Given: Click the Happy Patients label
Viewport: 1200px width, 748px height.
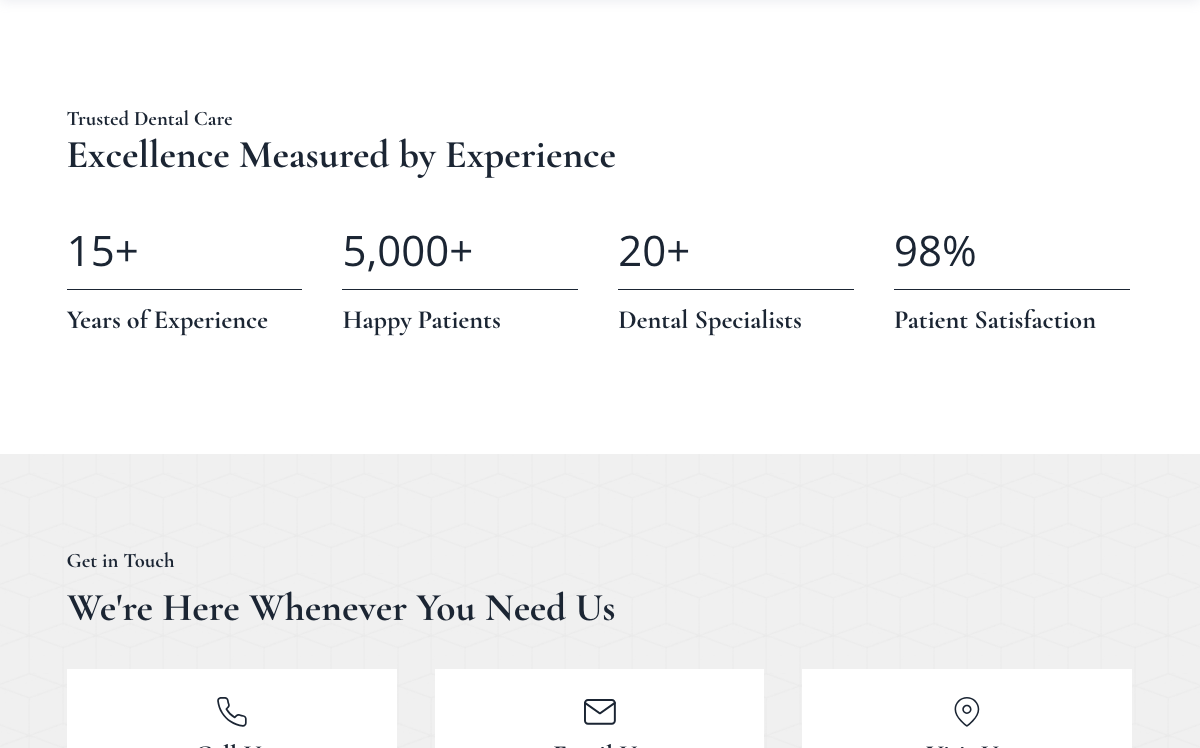Looking at the screenshot, I should [x=421, y=320].
